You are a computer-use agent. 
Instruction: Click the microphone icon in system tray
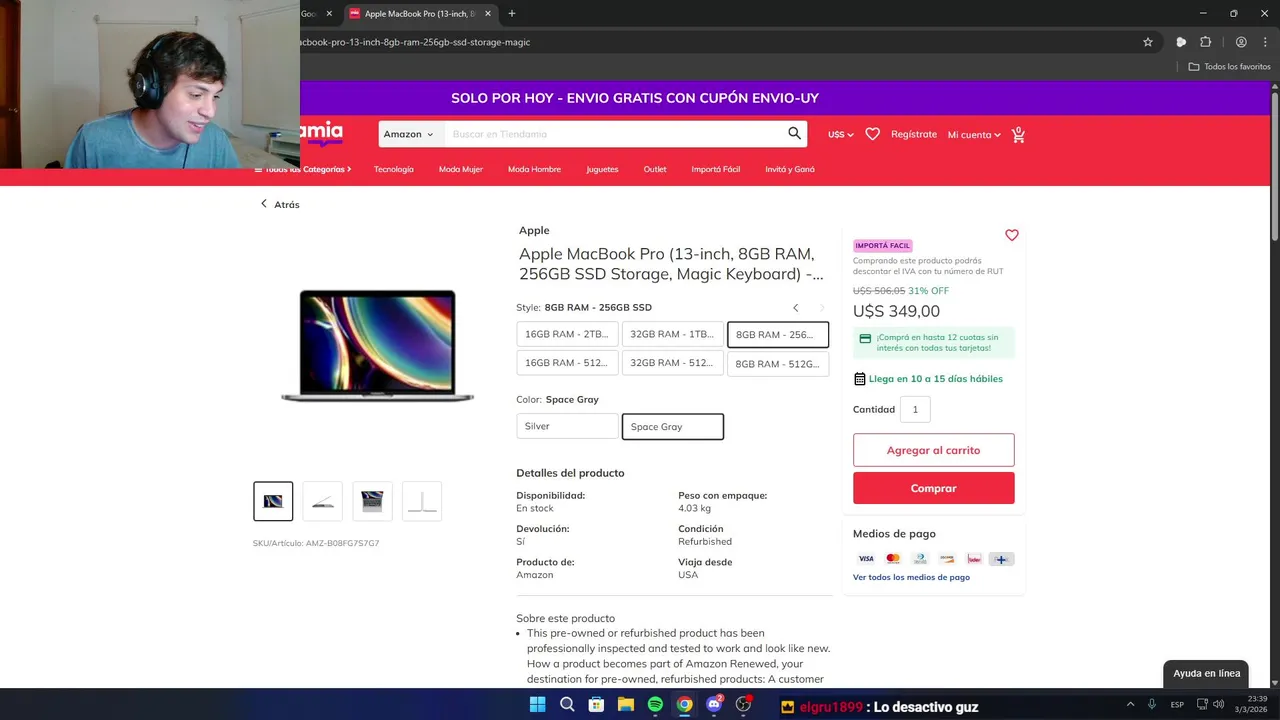(1152, 704)
